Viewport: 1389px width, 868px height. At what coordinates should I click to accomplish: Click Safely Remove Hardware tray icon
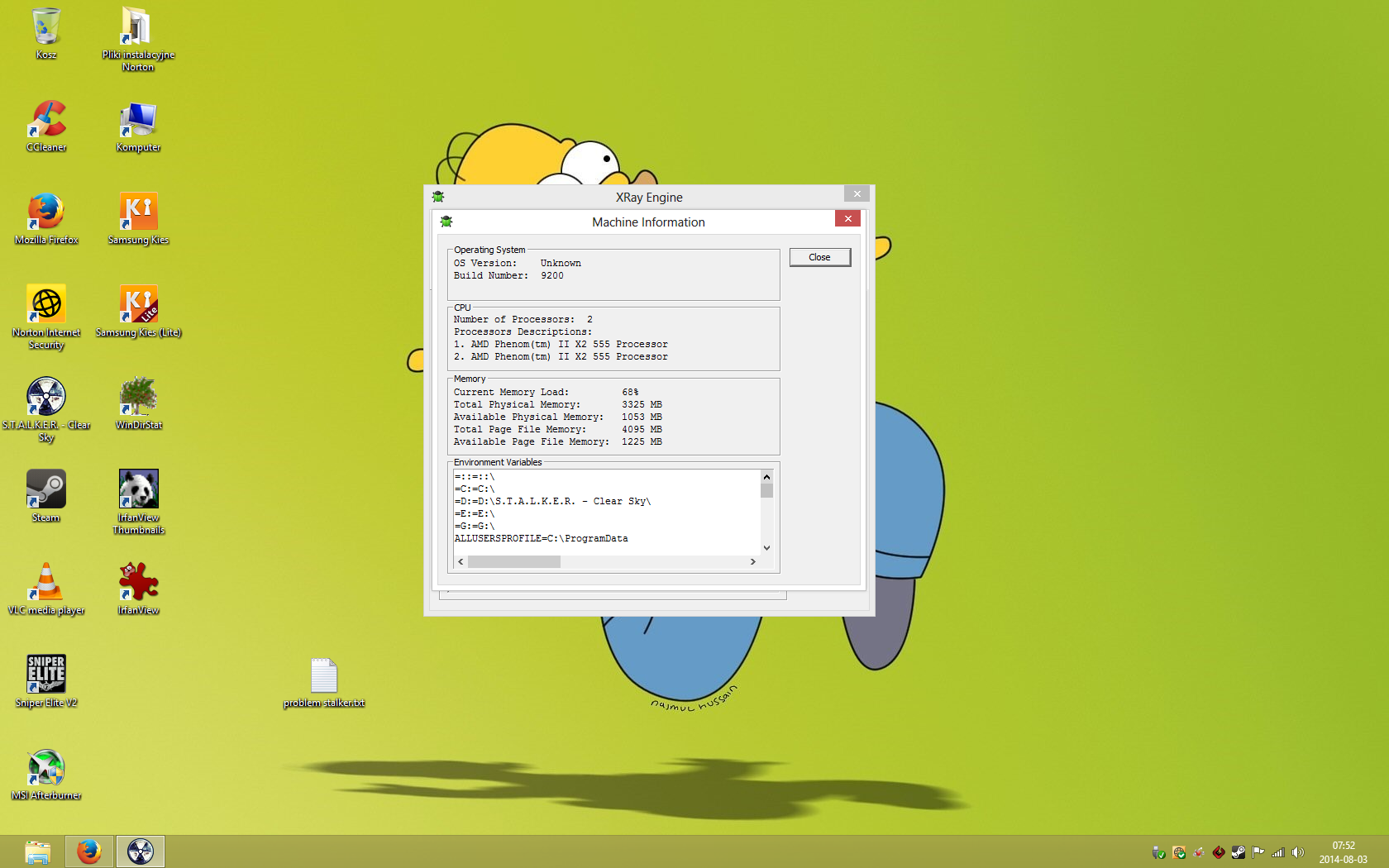coord(1158,852)
